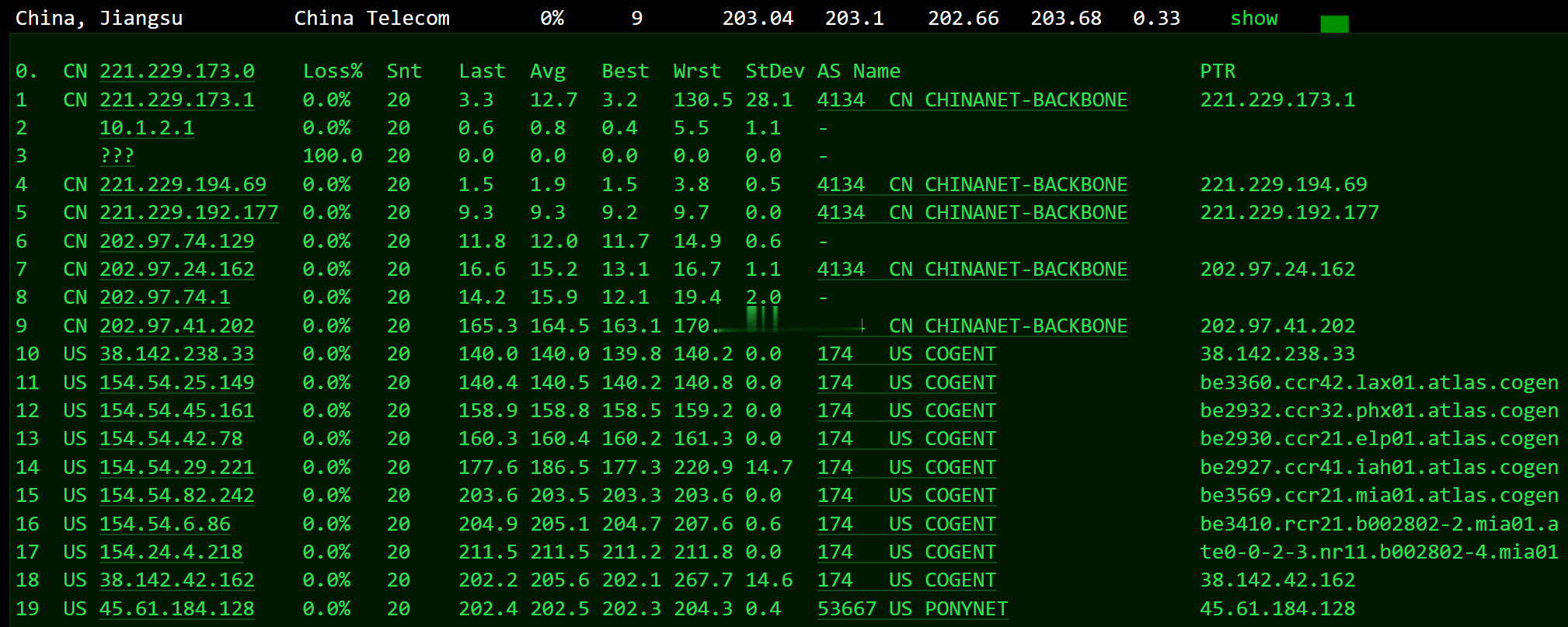Click the 'Loss%' column header
The image size is (1568, 627).
(x=333, y=71)
